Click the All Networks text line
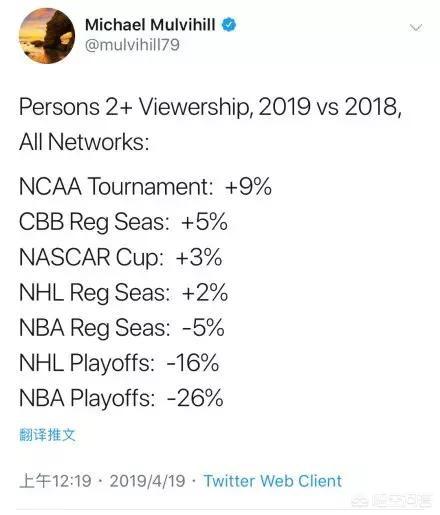 84,142
